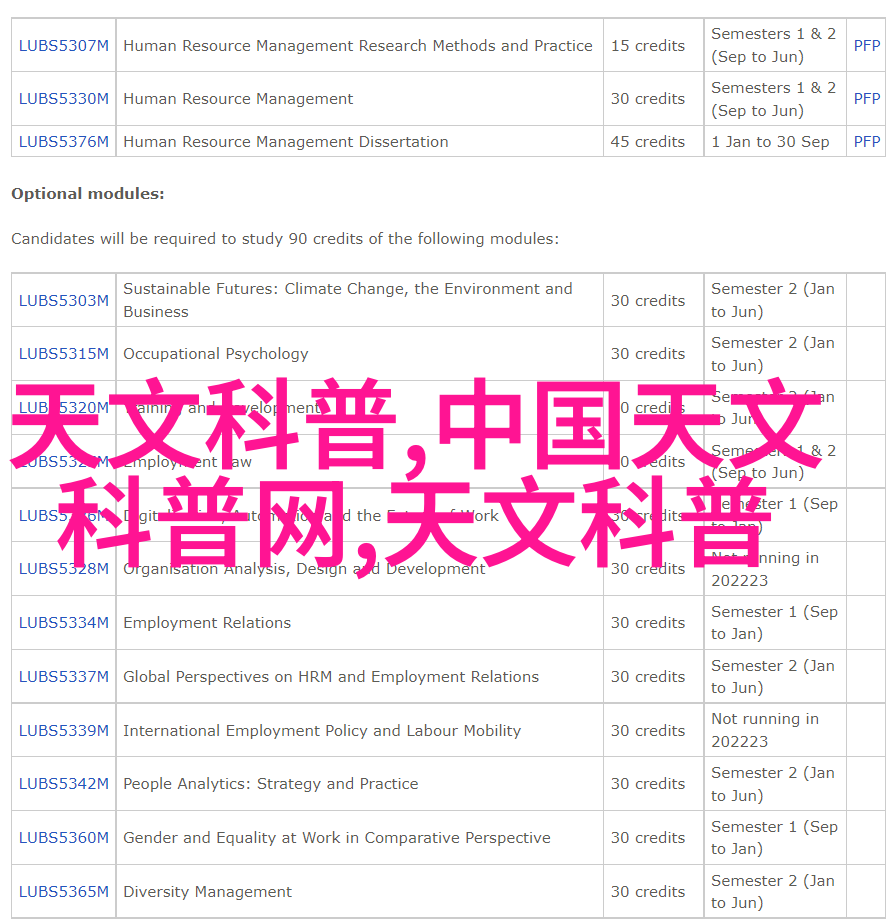Image resolution: width=895 pixels, height=922 pixels.
Task: Click the 45 credits cell
Action: click(x=648, y=142)
